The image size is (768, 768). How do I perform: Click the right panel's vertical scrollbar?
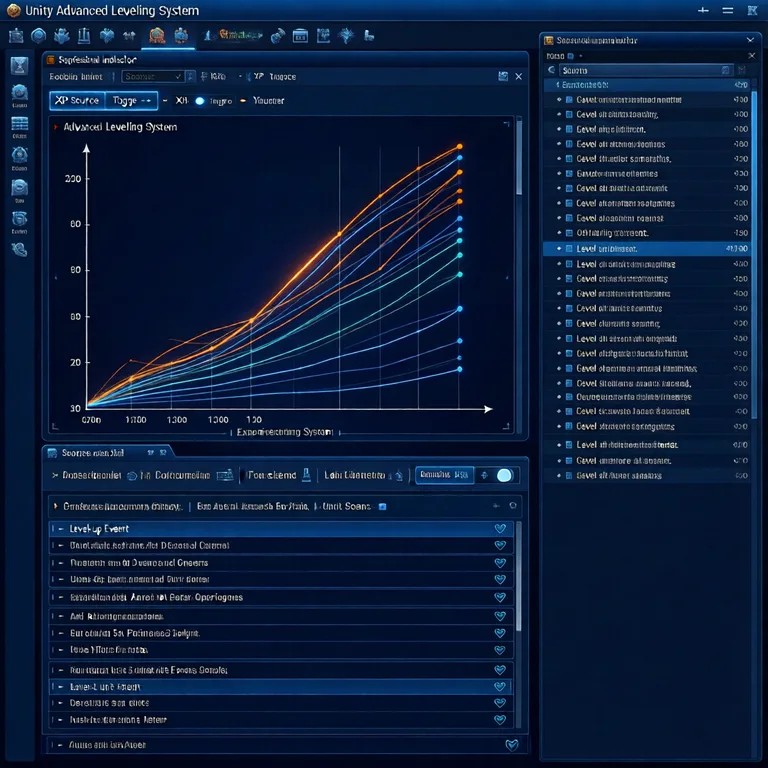coord(754,253)
